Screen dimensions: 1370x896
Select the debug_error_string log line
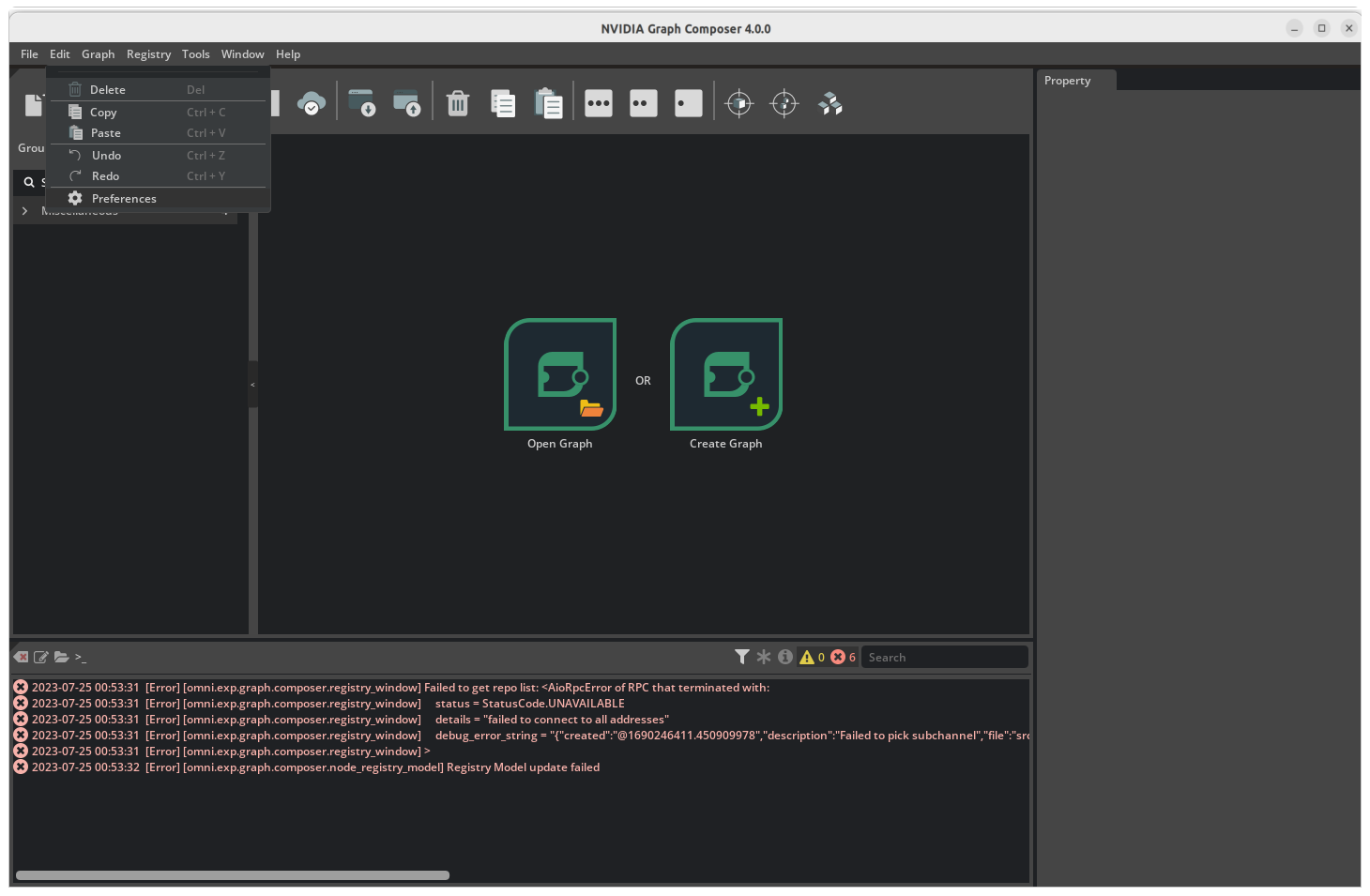click(521, 736)
